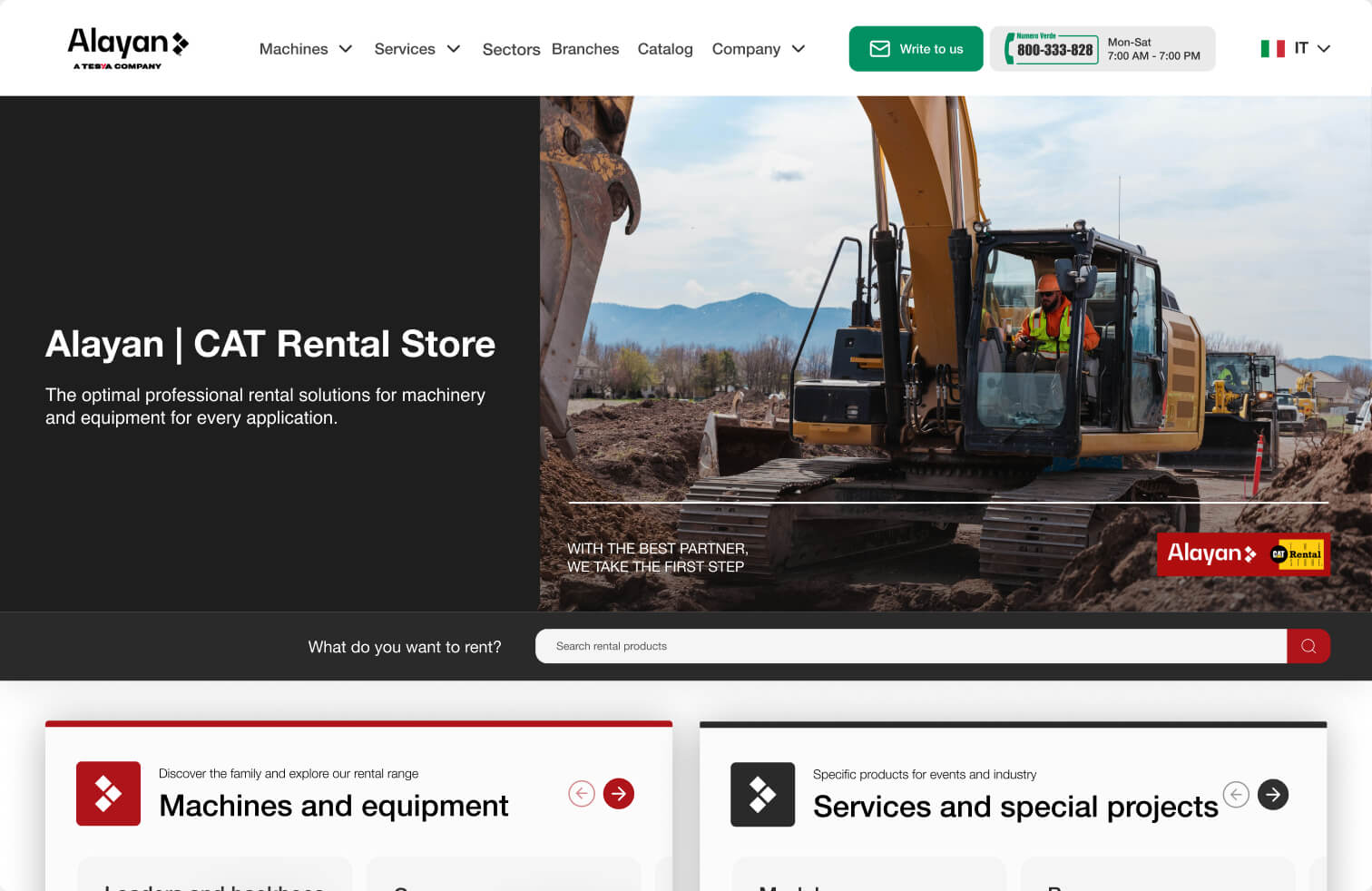Click the green toll-free phone number badge
The height and width of the screenshot is (891, 1372).
(1052, 49)
